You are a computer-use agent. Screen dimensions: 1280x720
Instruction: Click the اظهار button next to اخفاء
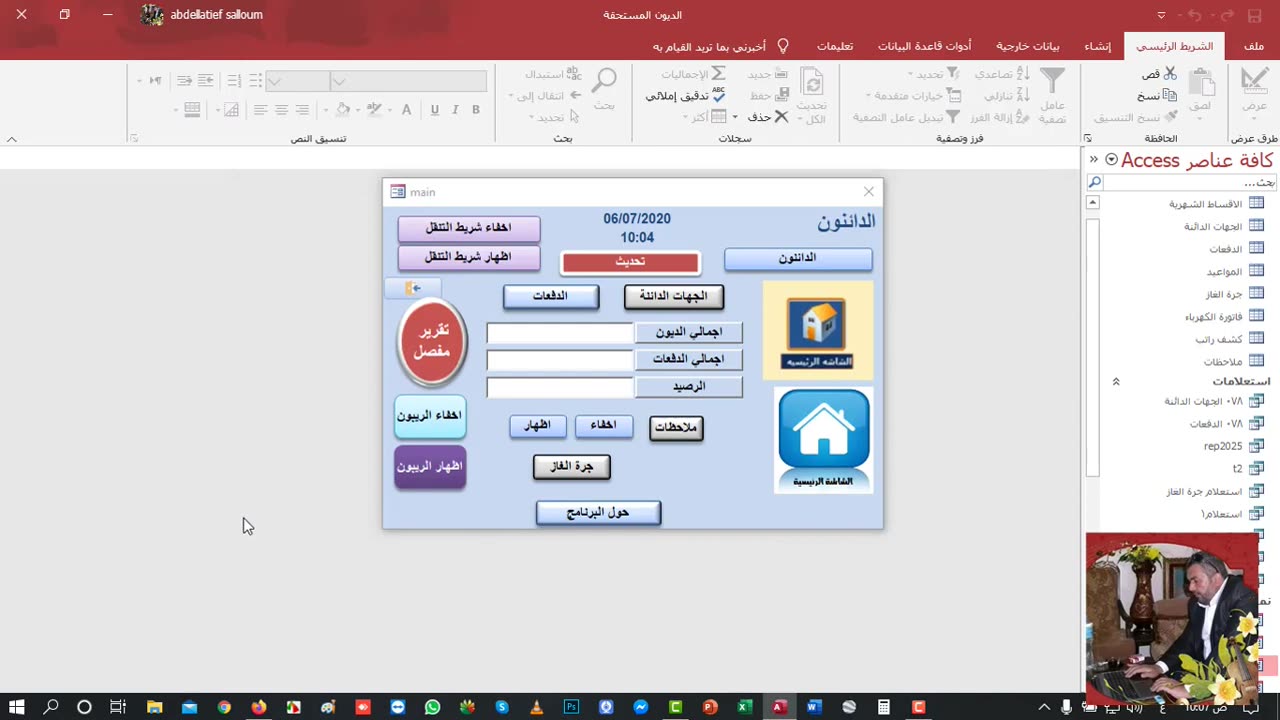click(x=538, y=426)
